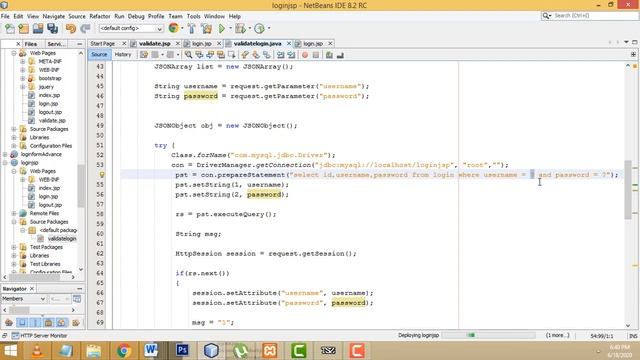The width and height of the screenshot is (640, 360).
Task: Click the (1 more...) status link
Action: [x=557, y=335]
